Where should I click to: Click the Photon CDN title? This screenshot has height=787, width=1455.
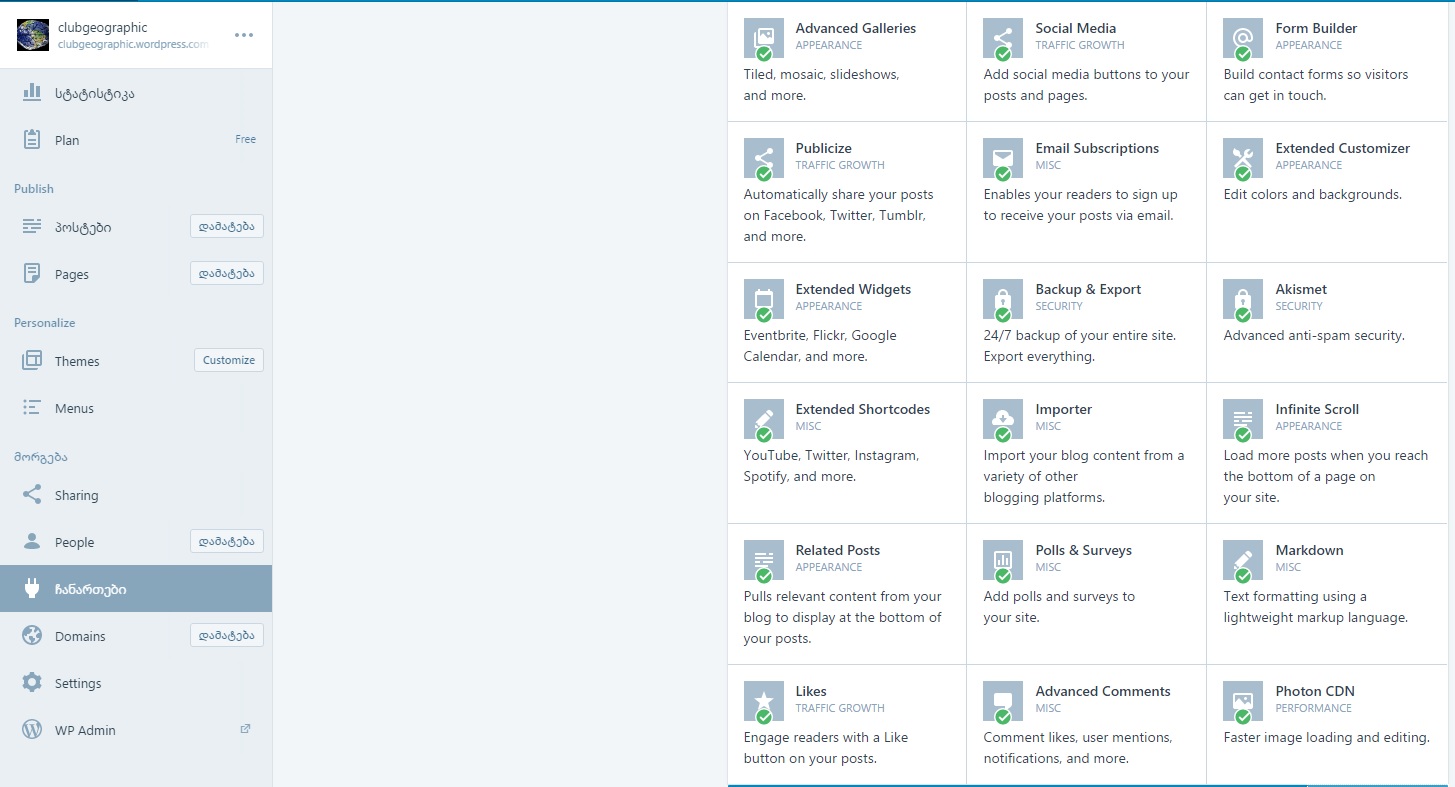pyautogui.click(x=1315, y=691)
